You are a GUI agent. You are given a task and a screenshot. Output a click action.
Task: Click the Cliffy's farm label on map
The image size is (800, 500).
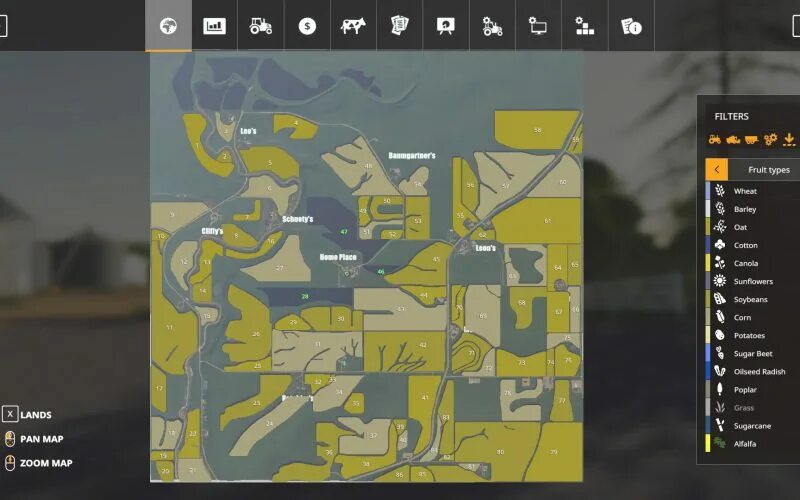point(212,231)
